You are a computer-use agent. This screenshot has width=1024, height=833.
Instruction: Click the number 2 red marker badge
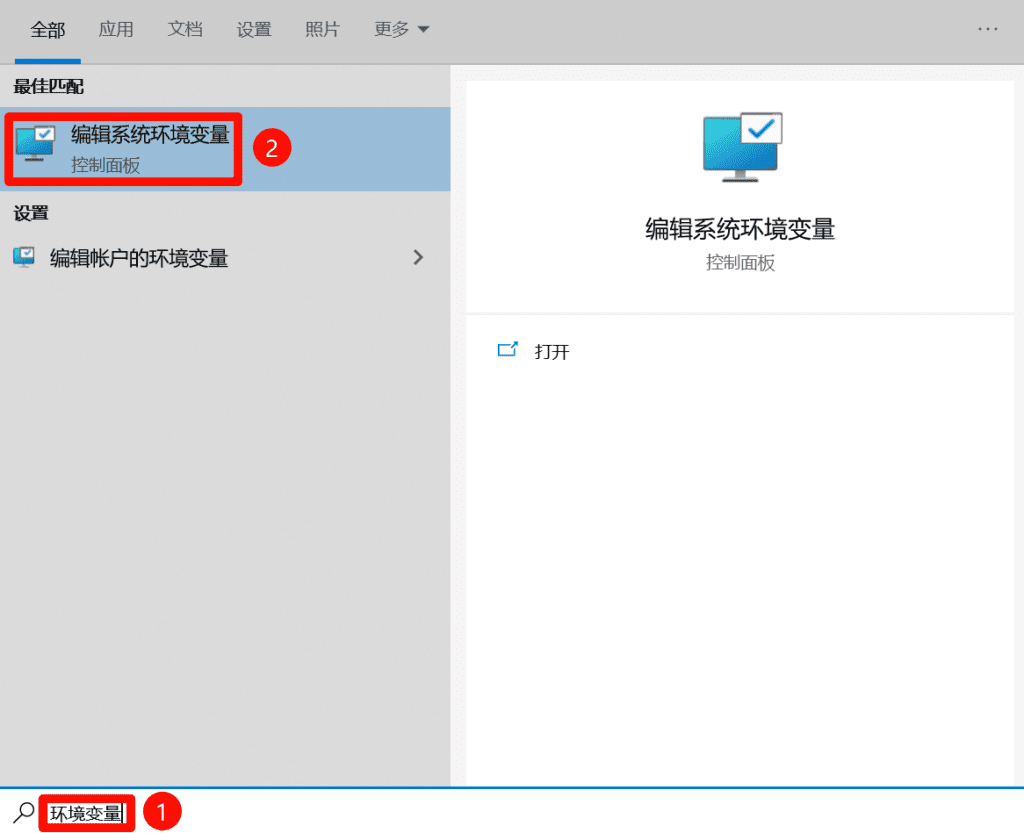[272, 147]
